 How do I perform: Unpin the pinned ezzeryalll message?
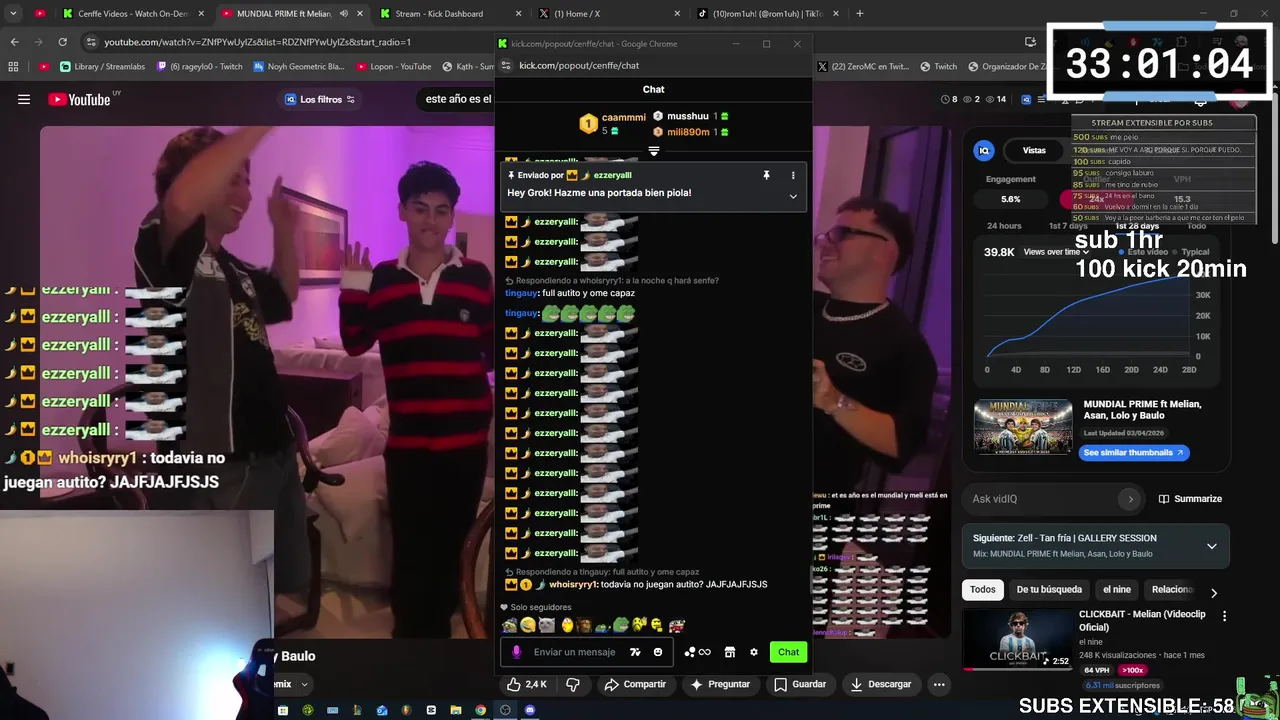(766, 175)
